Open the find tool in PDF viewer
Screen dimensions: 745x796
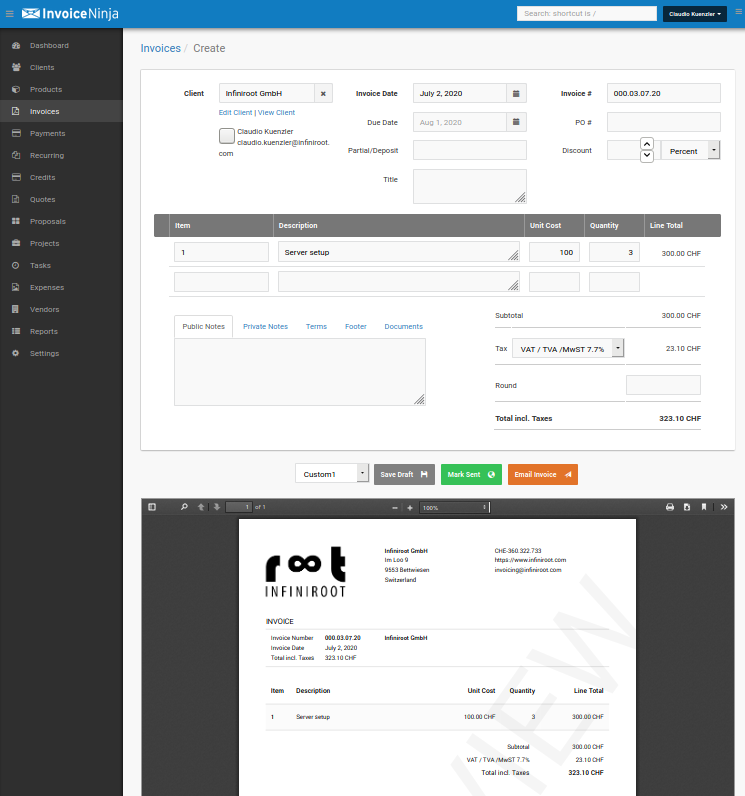[x=184, y=507]
